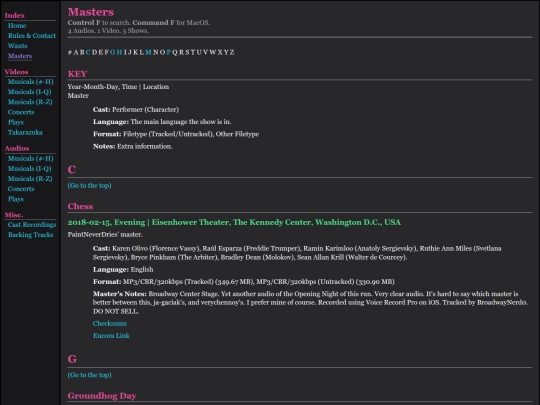Image resolution: width=540 pixels, height=405 pixels.
Task: Click the letter A in the alphabet index
Action: click(76, 52)
